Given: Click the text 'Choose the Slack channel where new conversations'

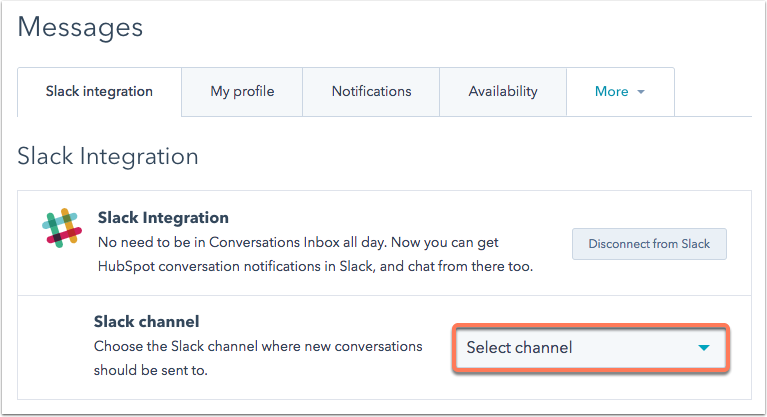Looking at the screenshot, I should (x=258, y=346).
